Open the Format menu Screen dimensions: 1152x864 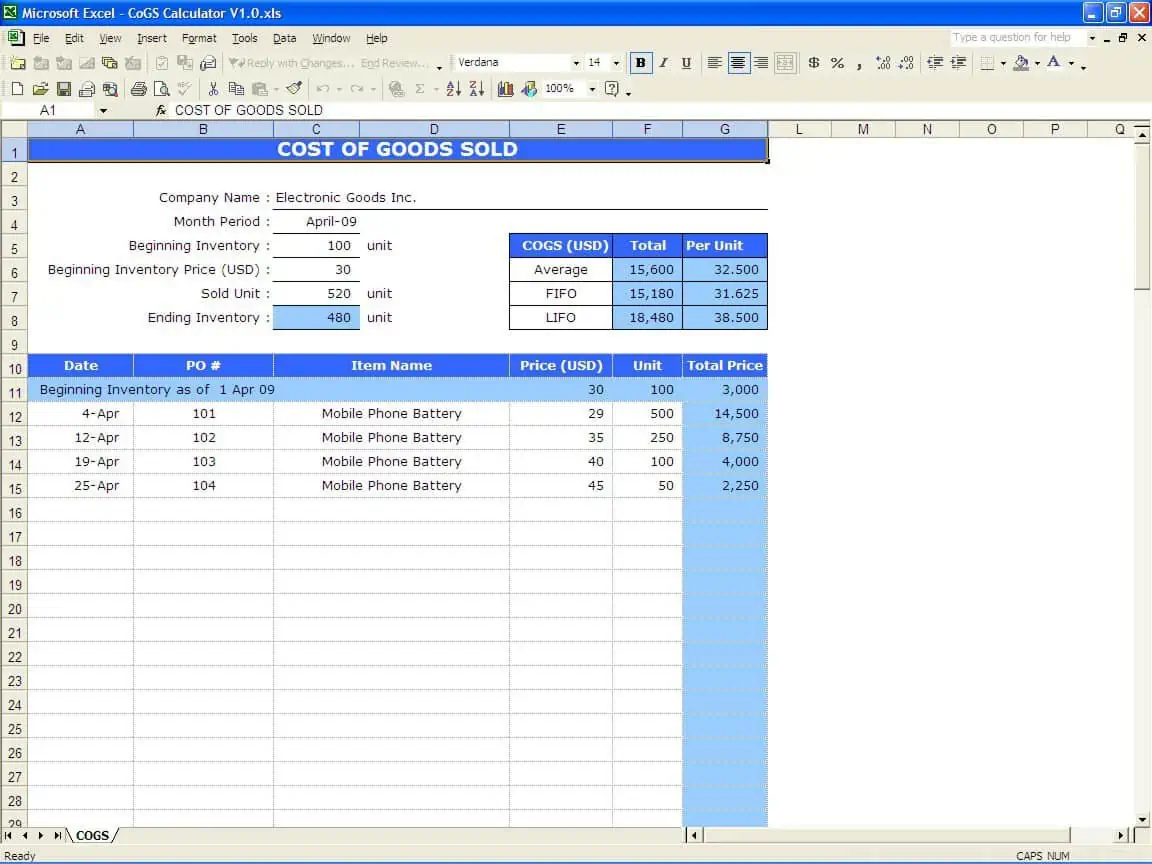click(199, 38)
